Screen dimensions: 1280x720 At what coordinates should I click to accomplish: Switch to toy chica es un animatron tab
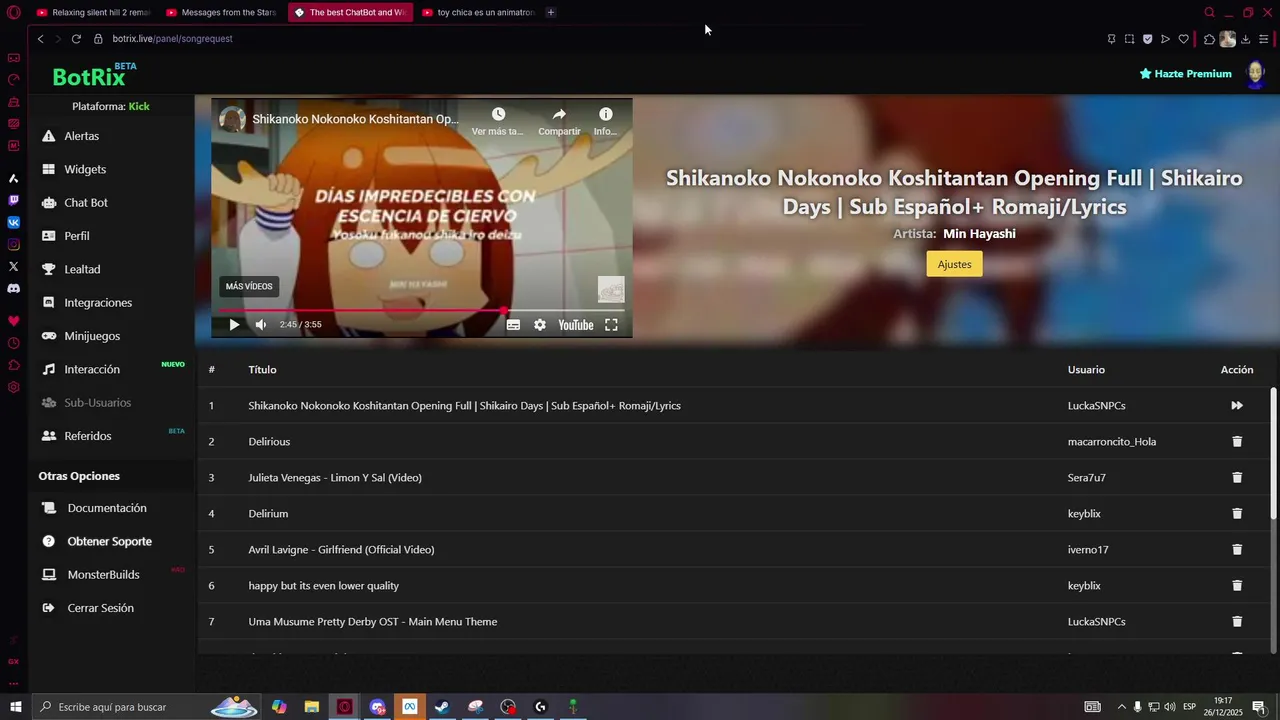[478, 12]
